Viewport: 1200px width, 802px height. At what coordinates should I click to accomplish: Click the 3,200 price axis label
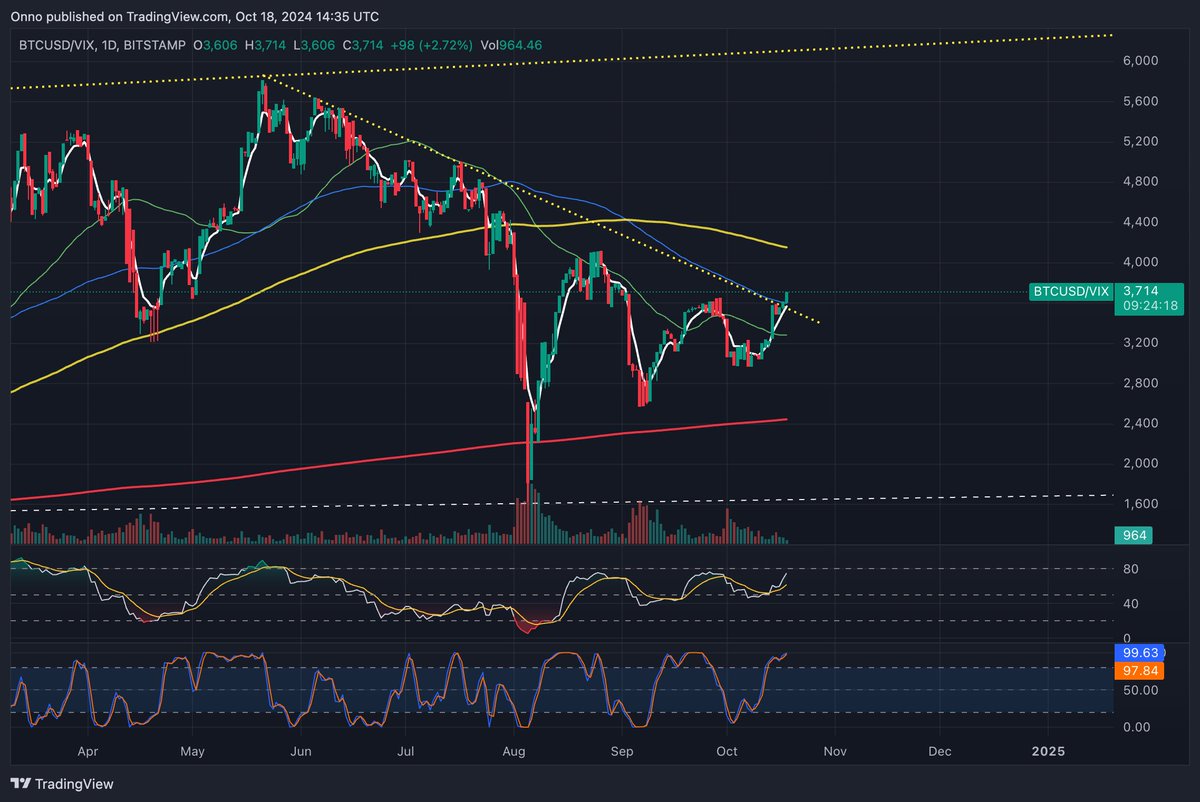(x=1141, y=343)
